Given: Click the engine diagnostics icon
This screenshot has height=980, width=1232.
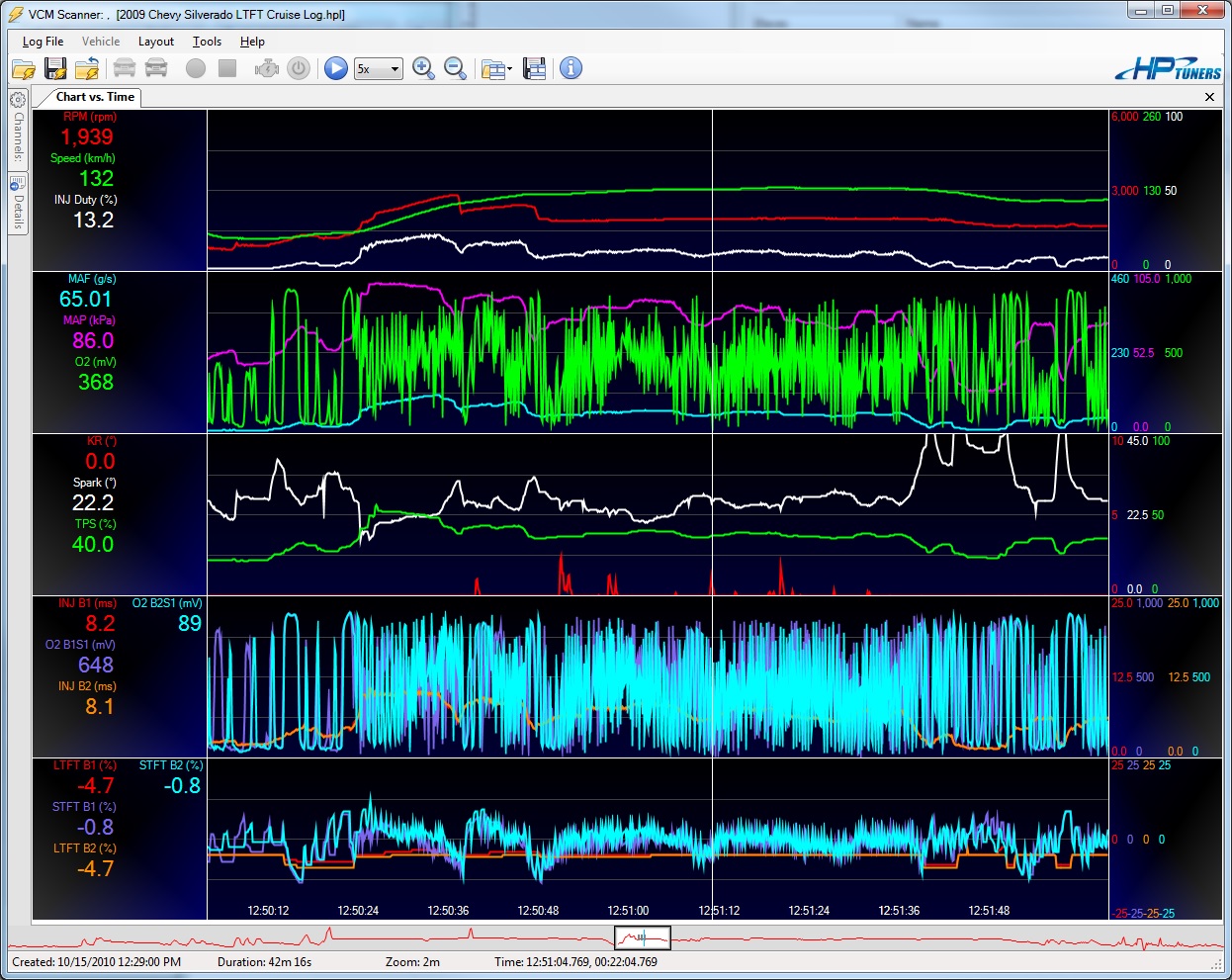Looking at the screenshot, I should click(267, 68).
